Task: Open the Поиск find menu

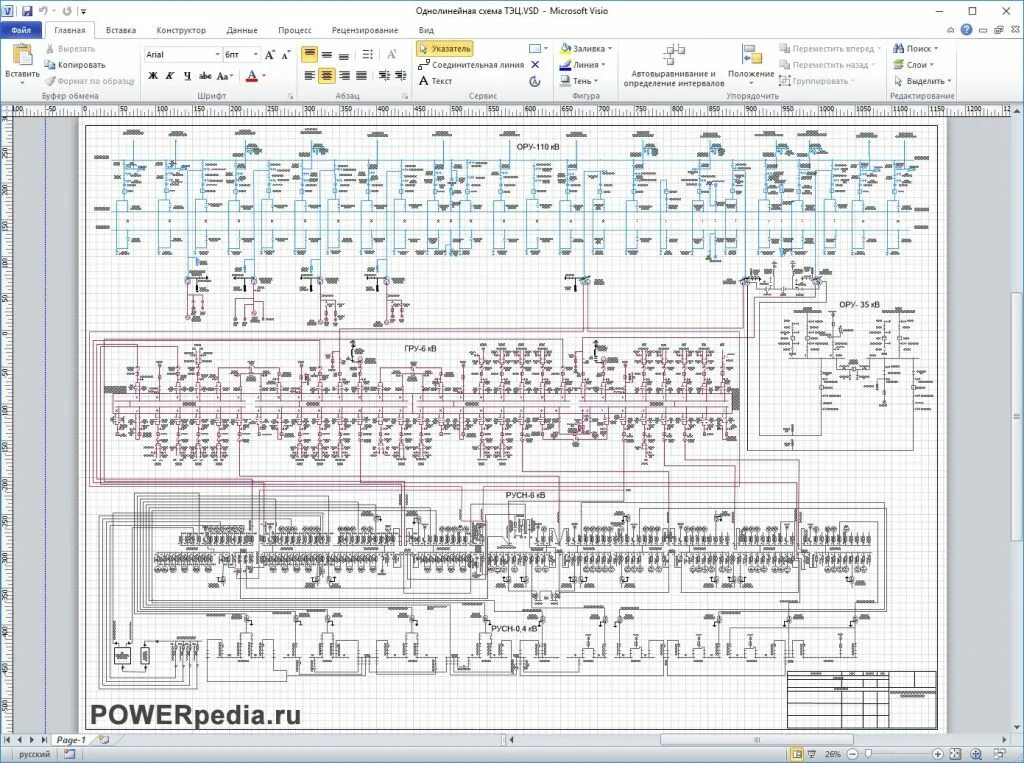Action: [915, 48]
